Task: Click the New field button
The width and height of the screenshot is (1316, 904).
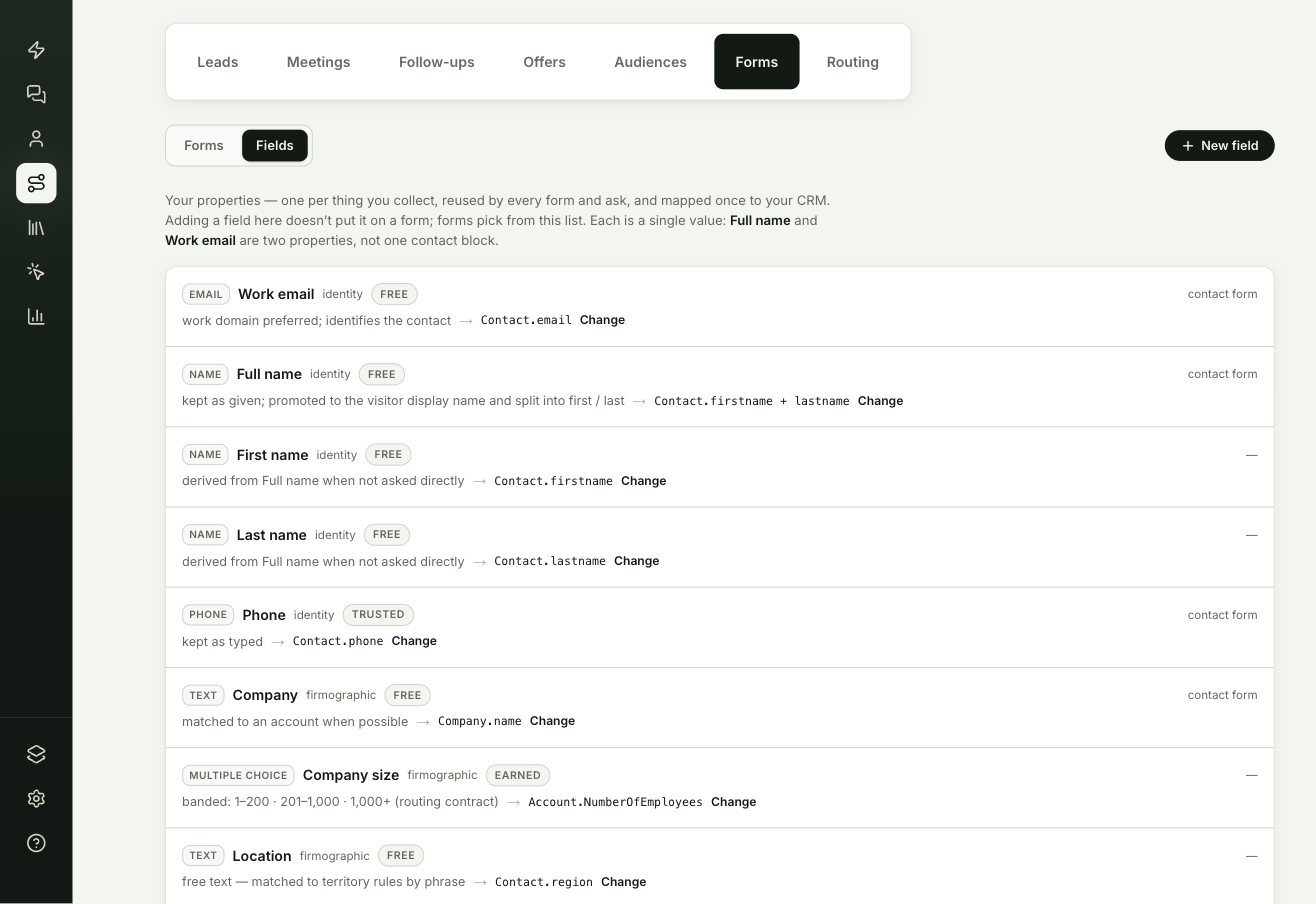Action: 1219,146
